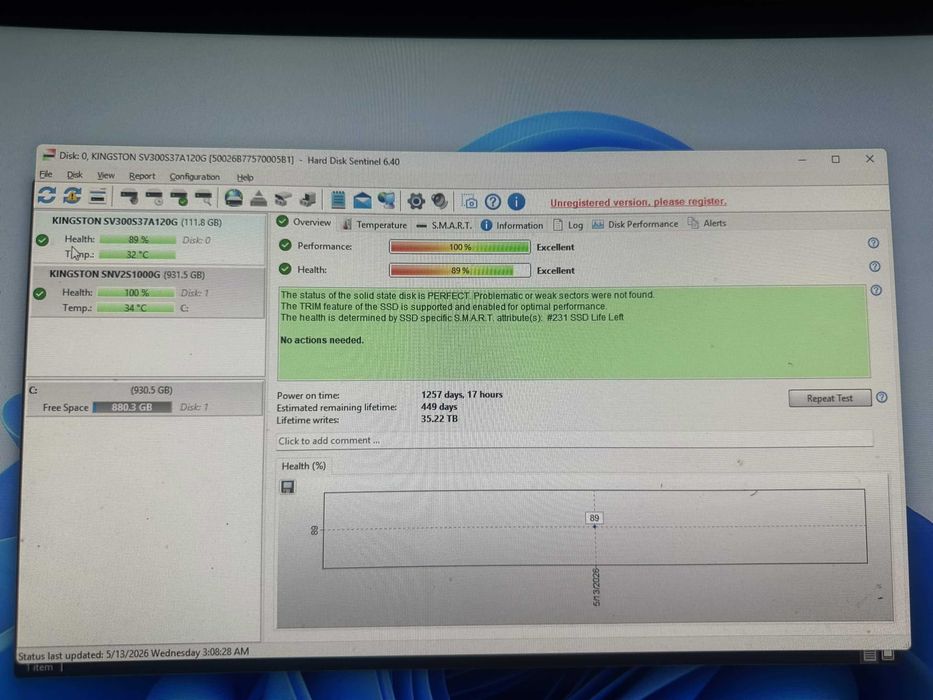Switch to the Overview tab
Screen dimensions: 933x700
[304, 222]
